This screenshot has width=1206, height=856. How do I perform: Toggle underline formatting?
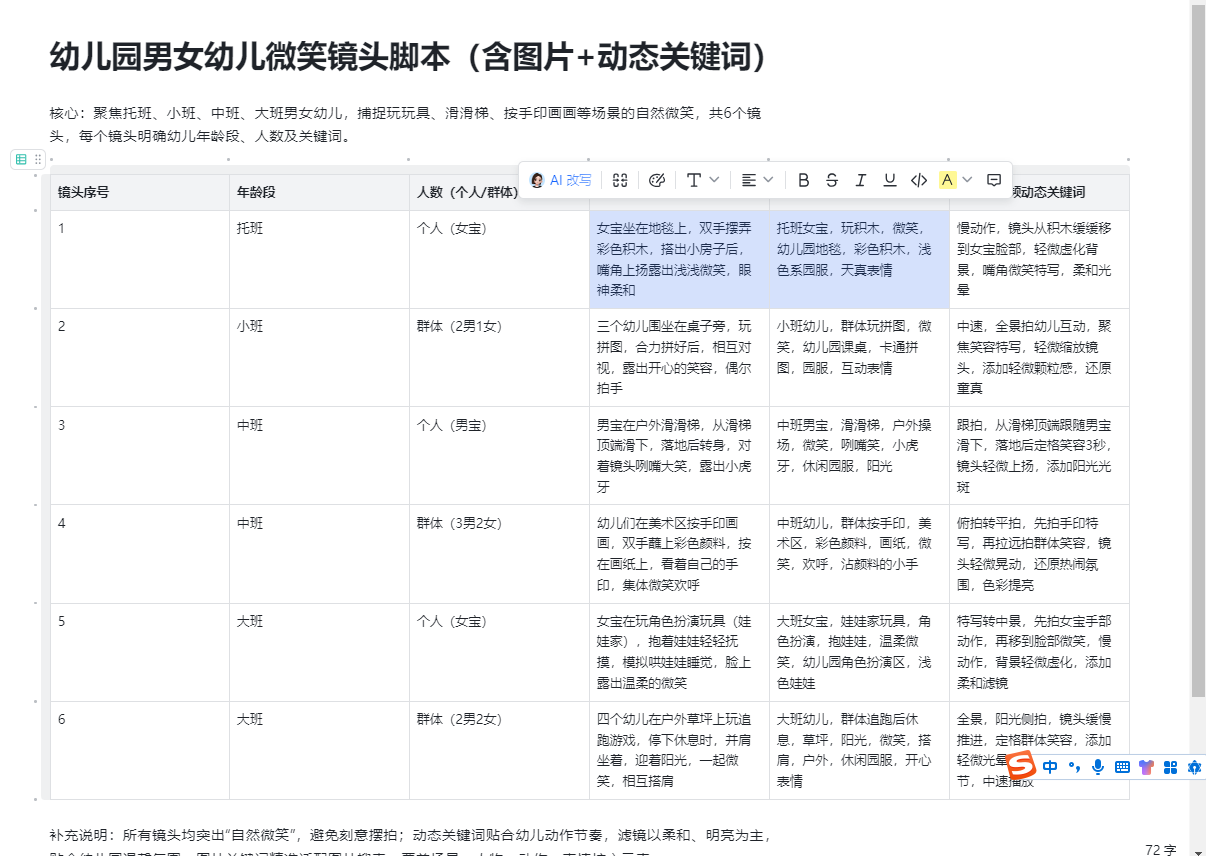(890, 180)
